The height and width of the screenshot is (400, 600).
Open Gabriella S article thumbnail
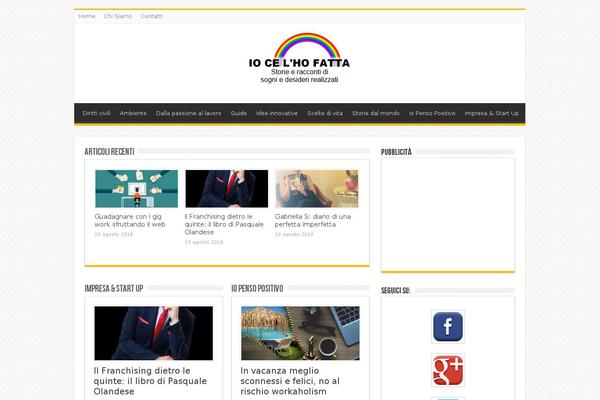pos(317,189)
